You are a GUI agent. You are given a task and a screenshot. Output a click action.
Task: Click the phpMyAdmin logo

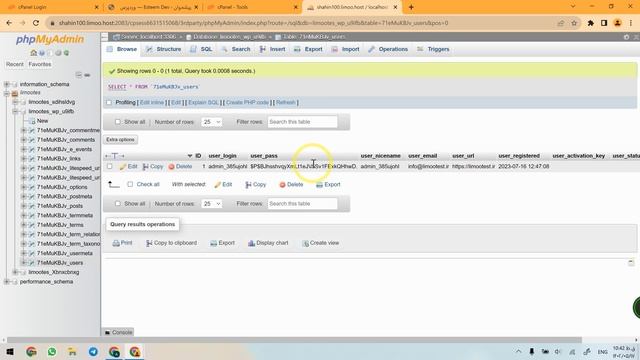(50, 40)
